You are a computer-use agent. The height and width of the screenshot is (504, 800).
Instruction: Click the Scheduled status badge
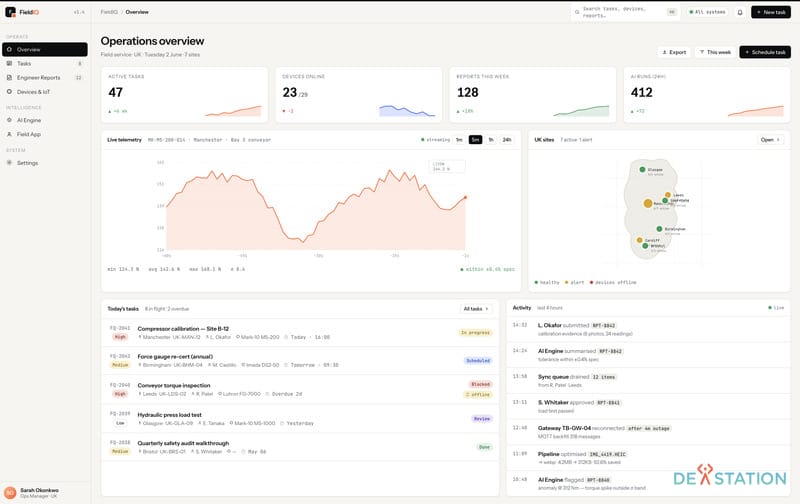click(478, 361)
